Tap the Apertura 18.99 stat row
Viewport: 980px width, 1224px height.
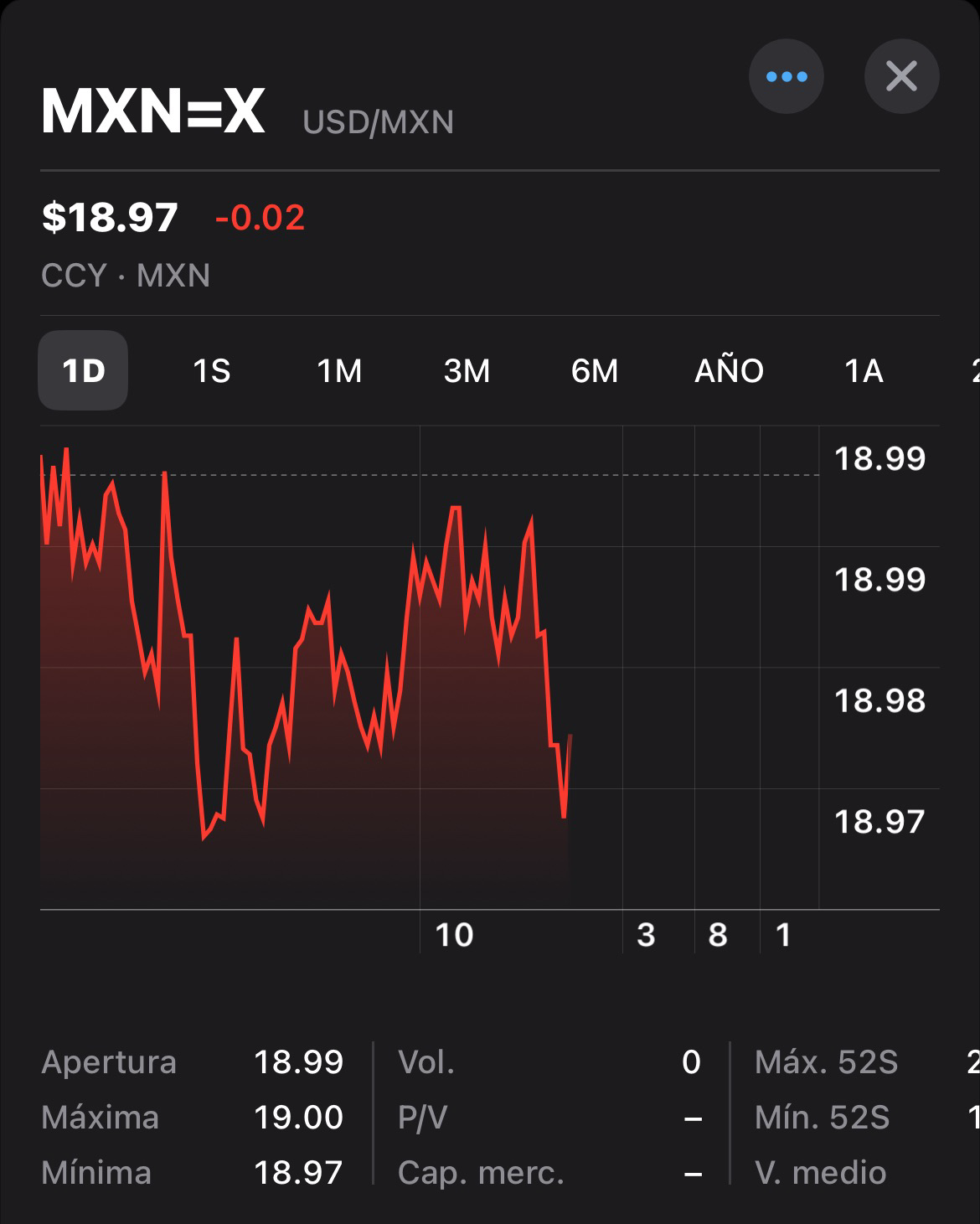click(193, 1062)
